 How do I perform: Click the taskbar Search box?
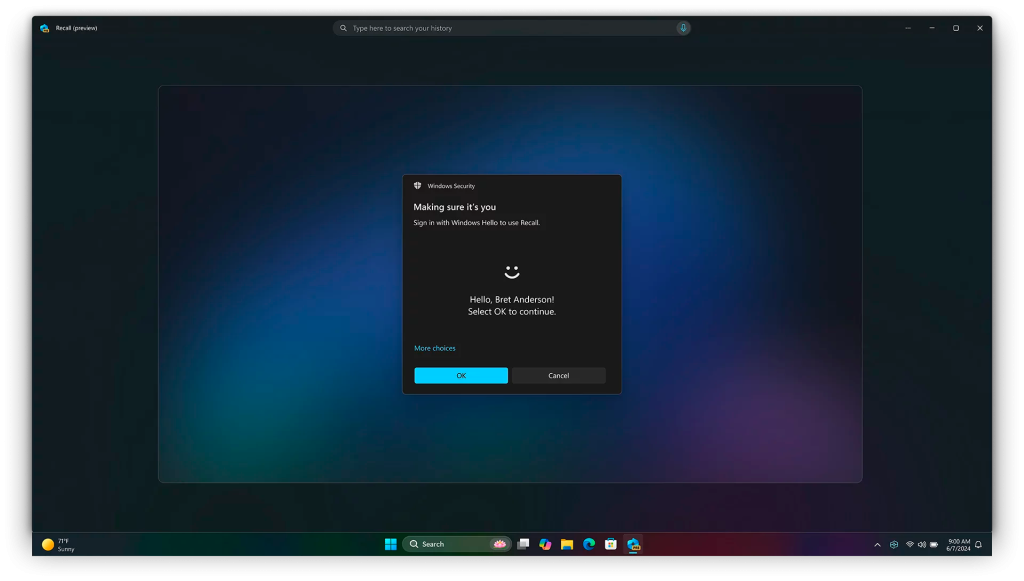(456, 544)
